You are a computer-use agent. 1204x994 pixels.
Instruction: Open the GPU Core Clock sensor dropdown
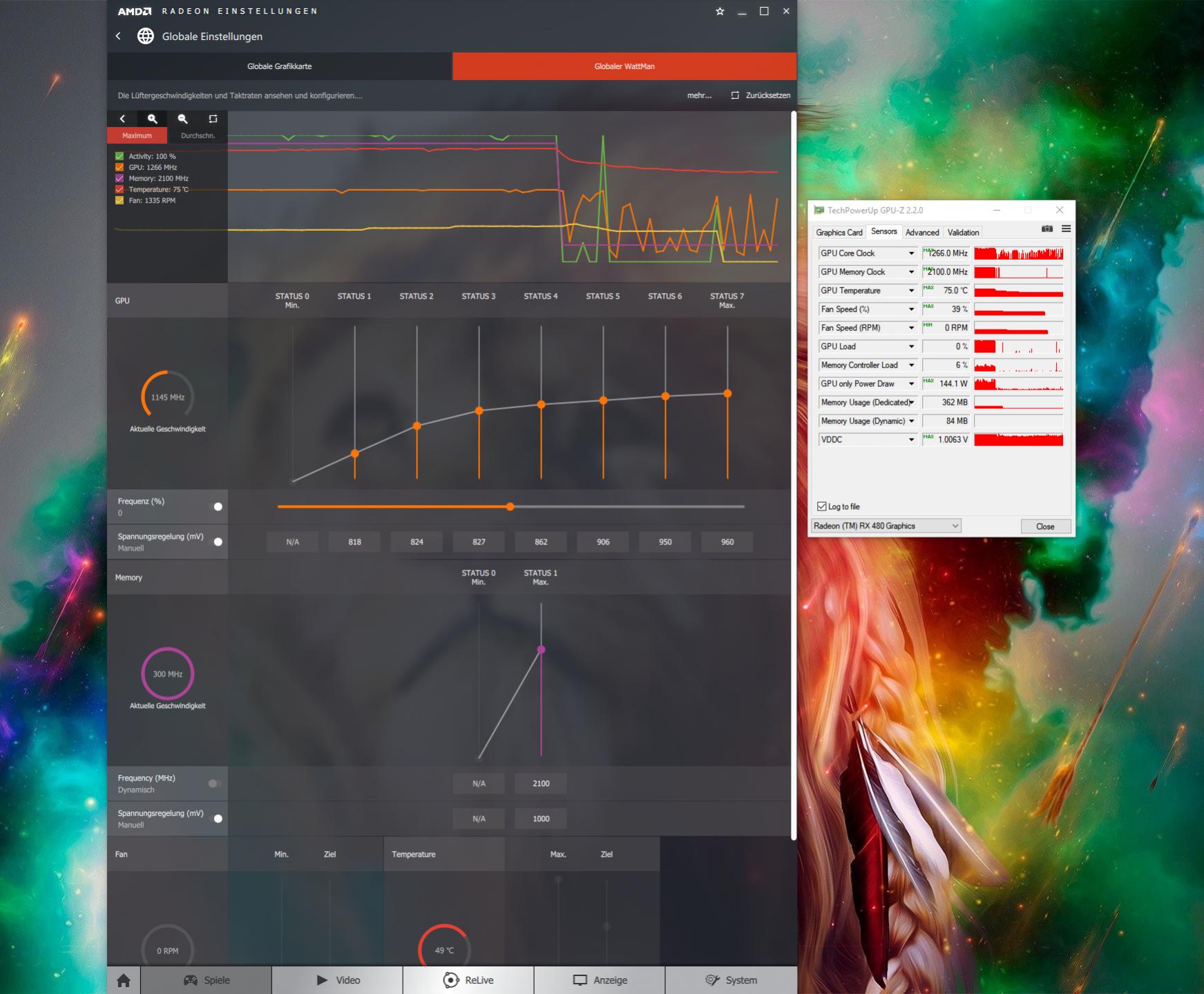[x=911, y=254]
